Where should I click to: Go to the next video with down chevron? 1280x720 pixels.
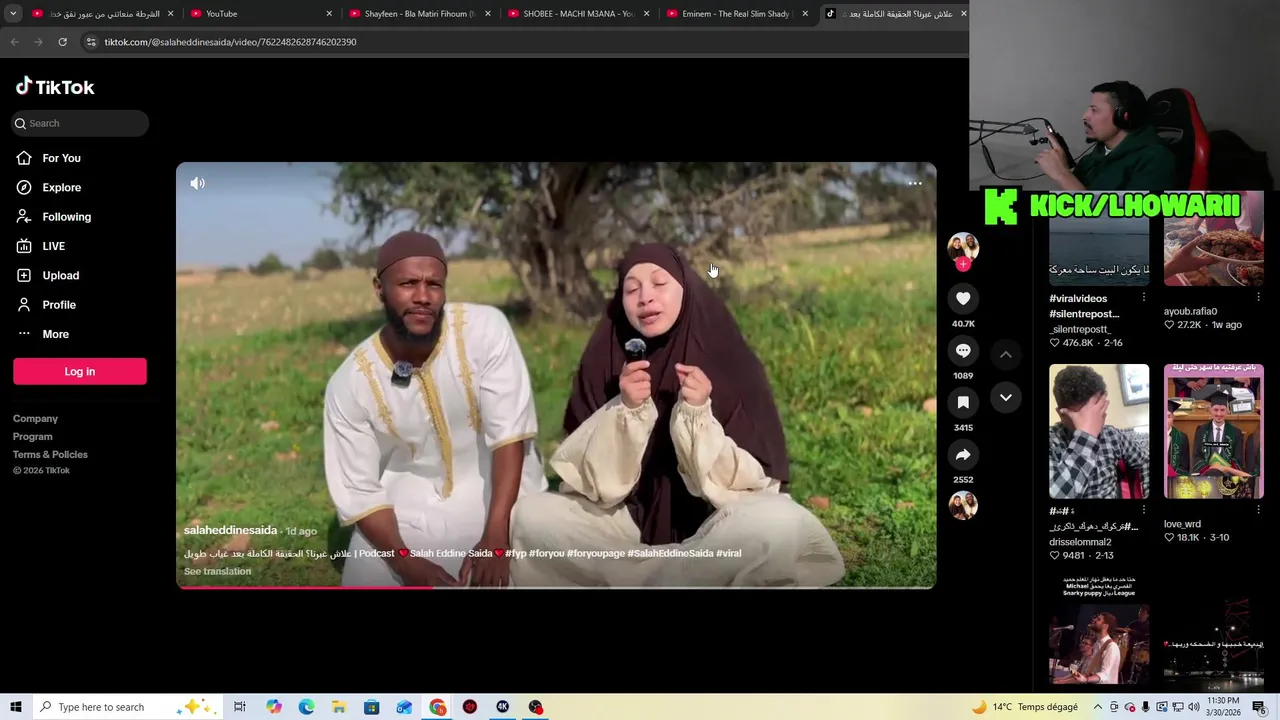pos(1006,397)
